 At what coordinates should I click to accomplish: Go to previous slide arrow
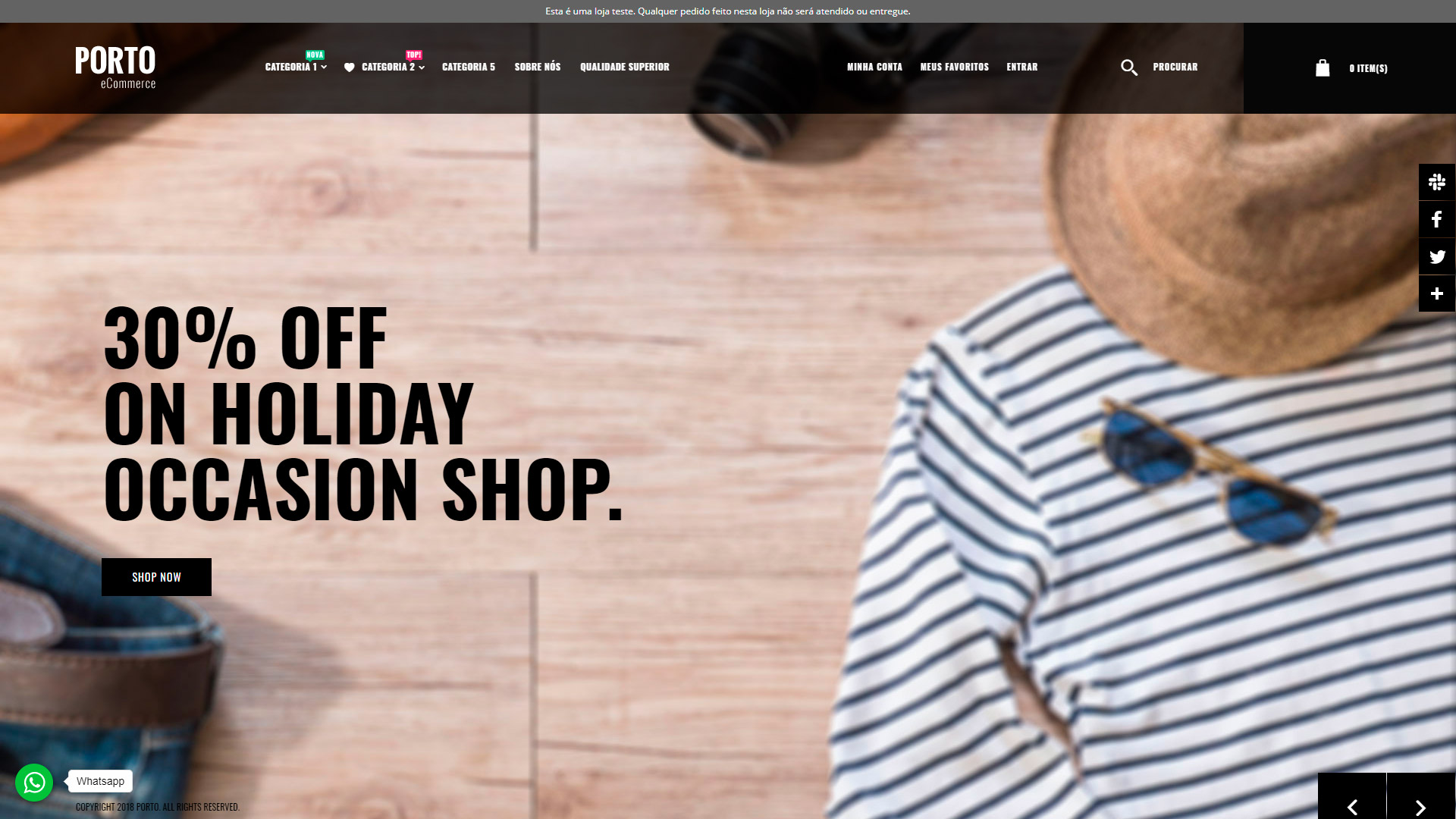click(1352, 804)
